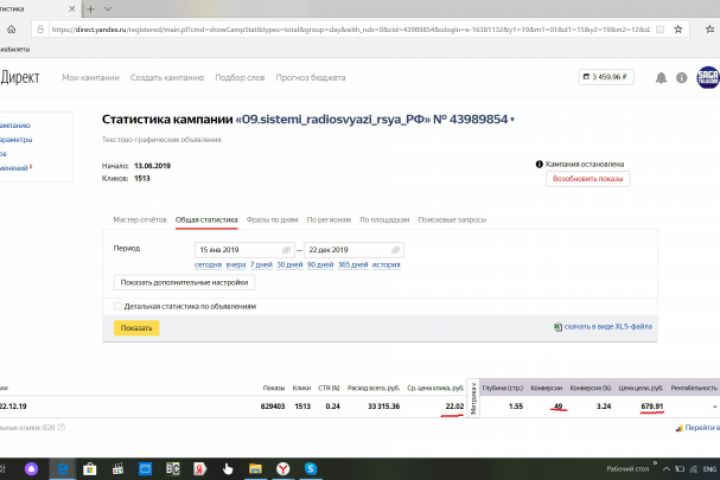720x480 pixels.
Task: Edit the start date field 15 янв 2019
Action: [244, 250]
